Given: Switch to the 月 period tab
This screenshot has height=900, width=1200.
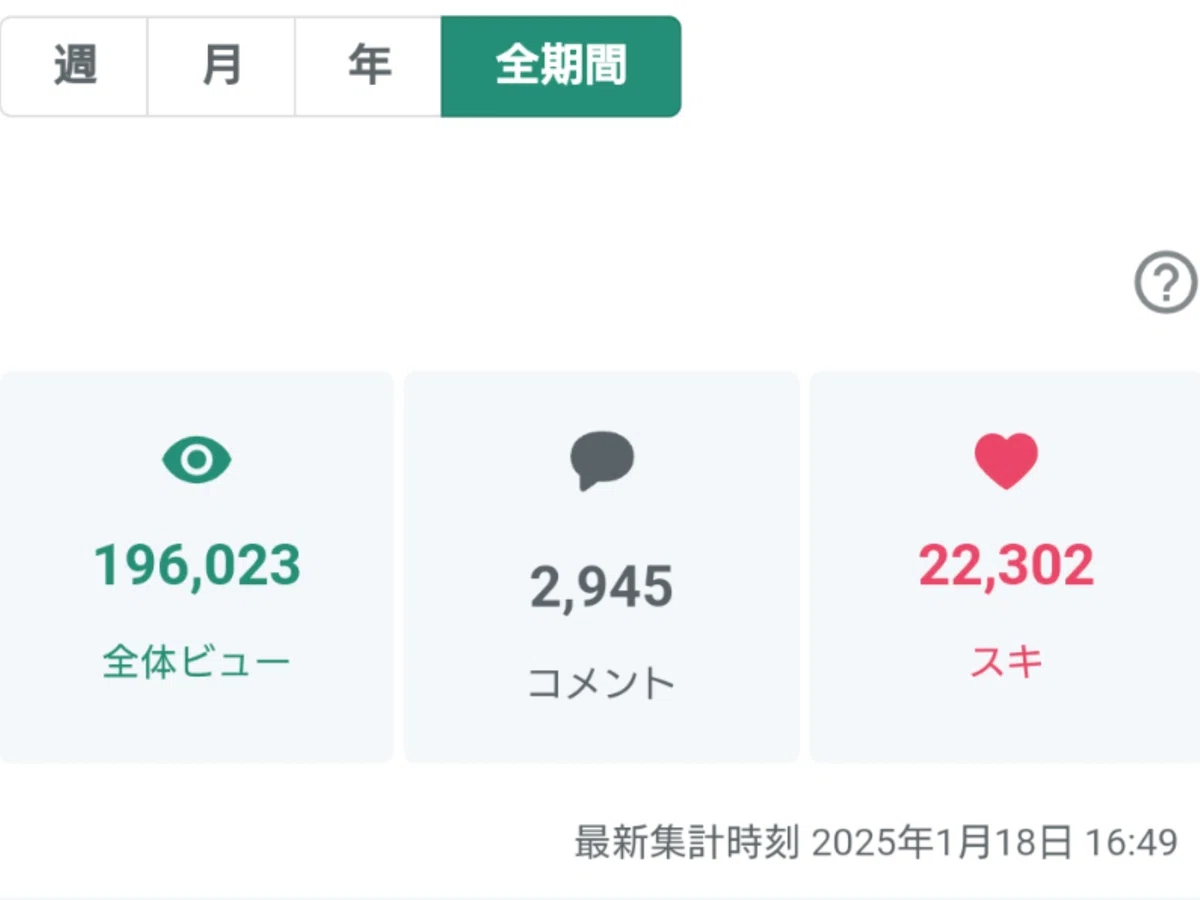Looking at the screenshot, I should point(221,66).
